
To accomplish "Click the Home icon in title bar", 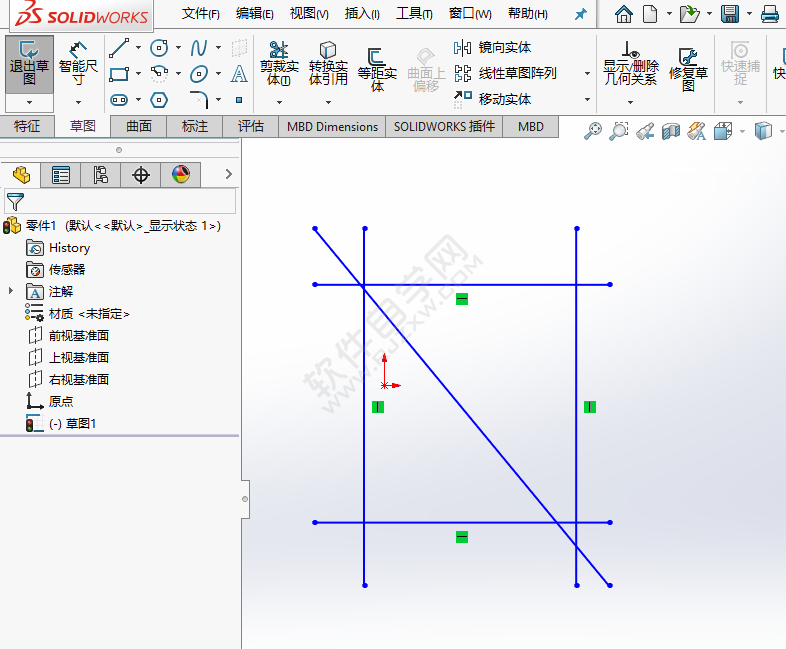I will coord(624,14).
